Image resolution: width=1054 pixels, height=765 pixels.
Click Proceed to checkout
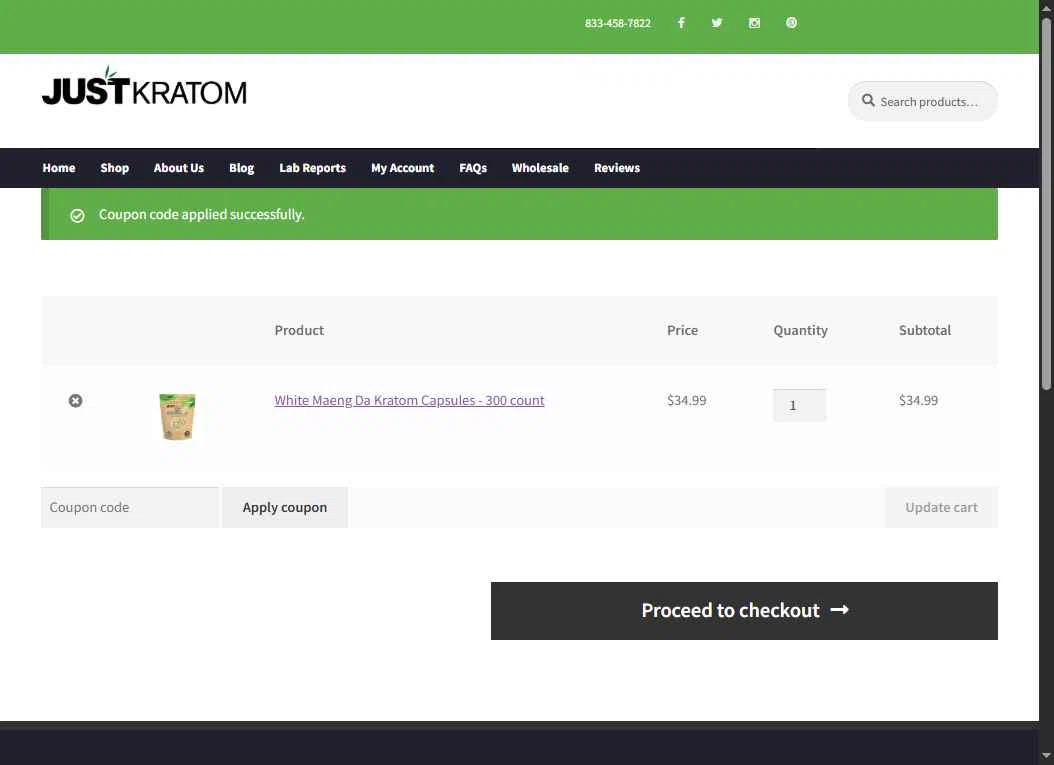[x=744, y=610]
